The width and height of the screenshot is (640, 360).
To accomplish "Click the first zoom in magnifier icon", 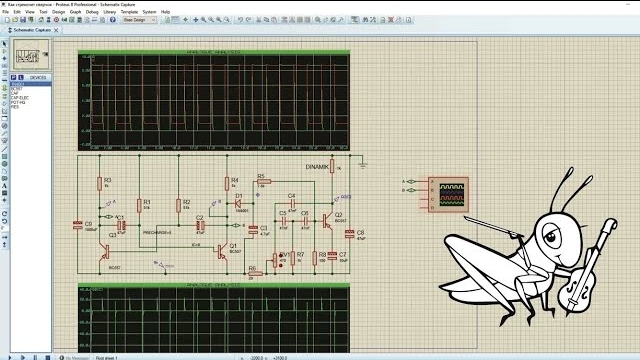I will [x=203, y=20].
